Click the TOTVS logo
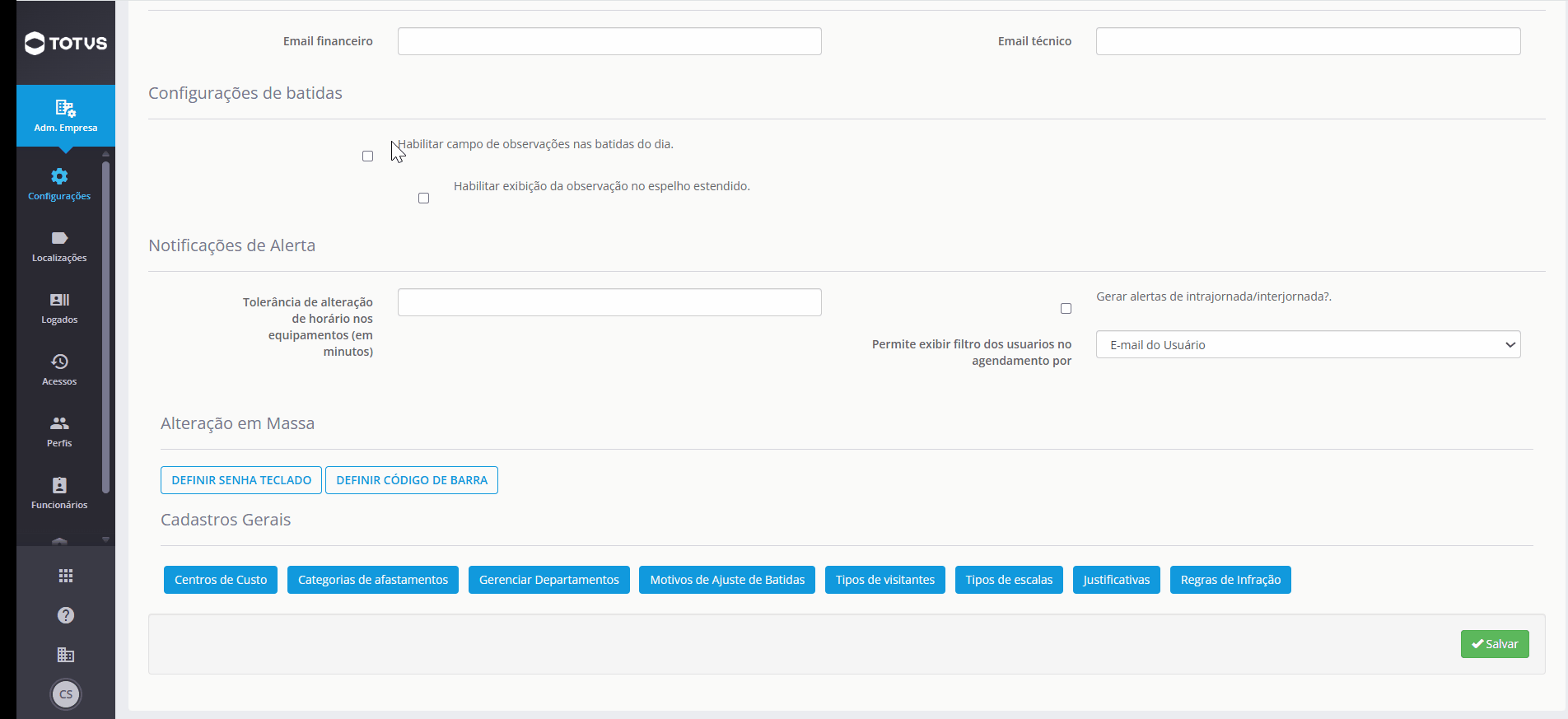The height and width of the screenshot is (719, 1568). (x=66, y=43)
